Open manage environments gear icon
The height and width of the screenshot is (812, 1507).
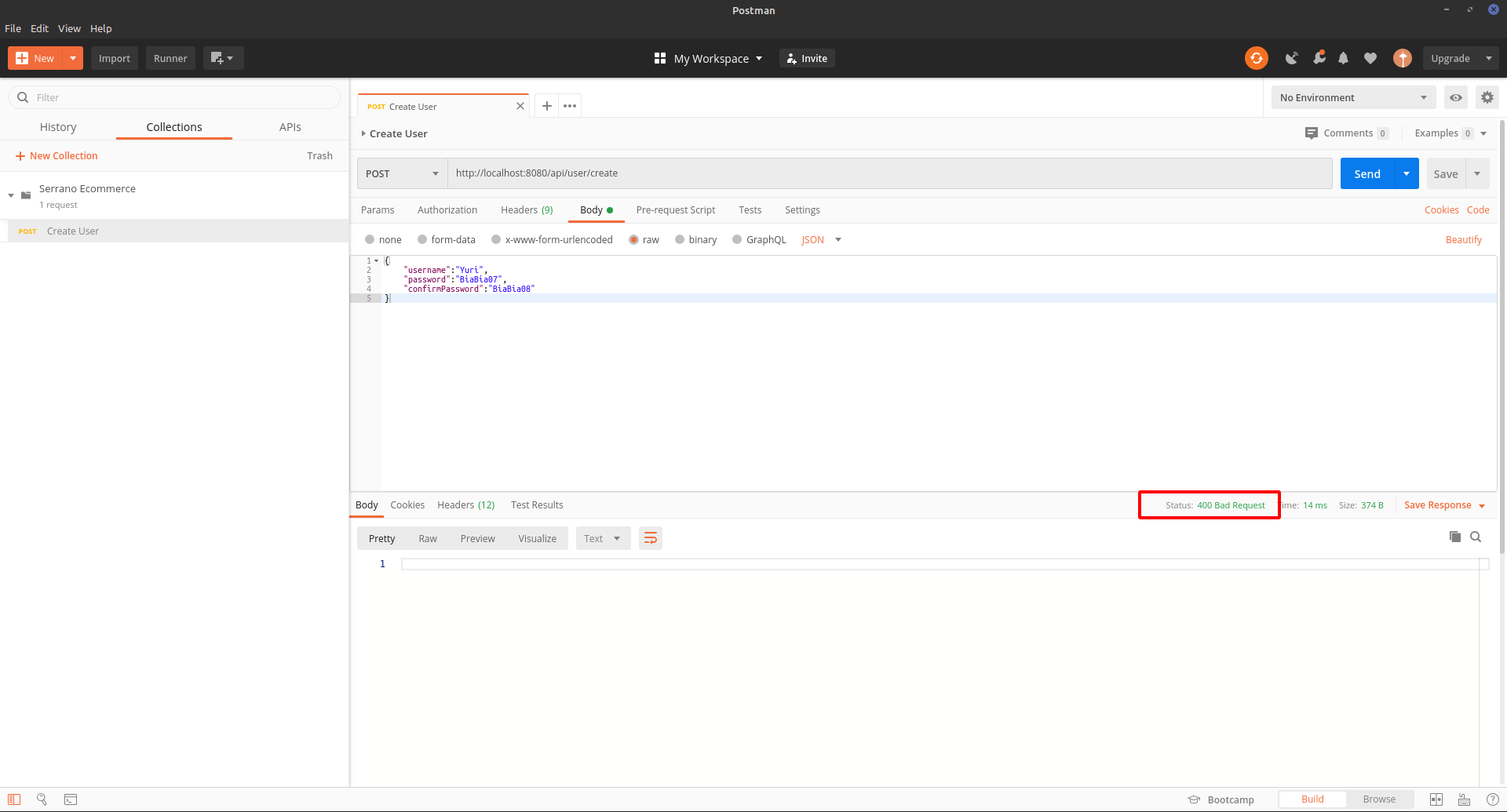click(x=1487, y=97)
